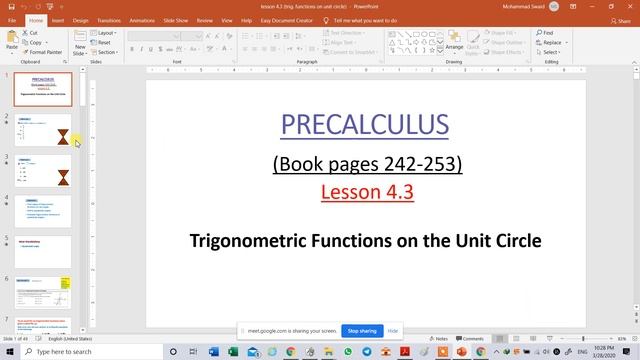Select the rectangle shape in shapes gallery

[416, 34]
